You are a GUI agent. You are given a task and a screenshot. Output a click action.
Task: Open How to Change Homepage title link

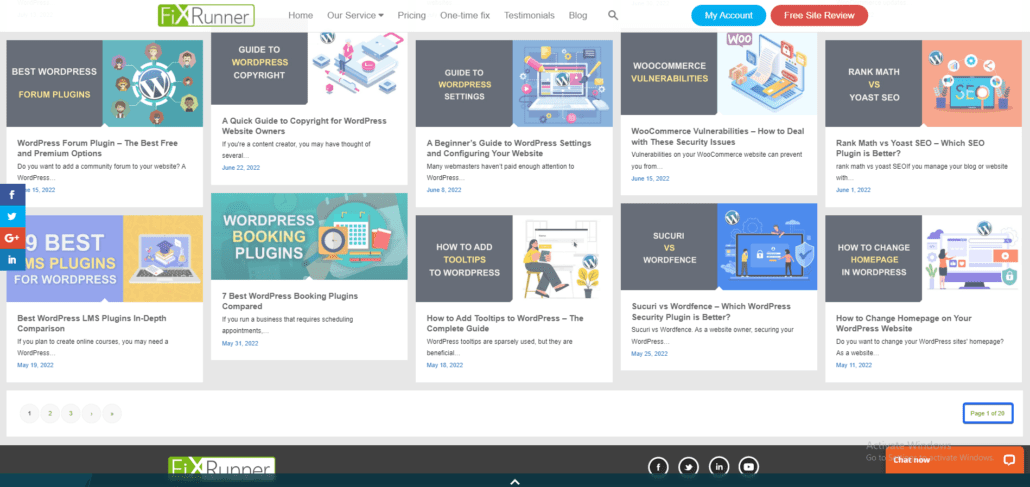(904, 323)
